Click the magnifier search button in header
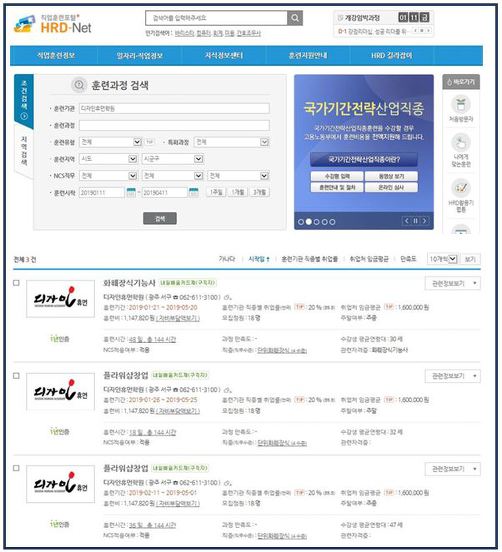The image size is (502, 552). (x=295, y=18)
